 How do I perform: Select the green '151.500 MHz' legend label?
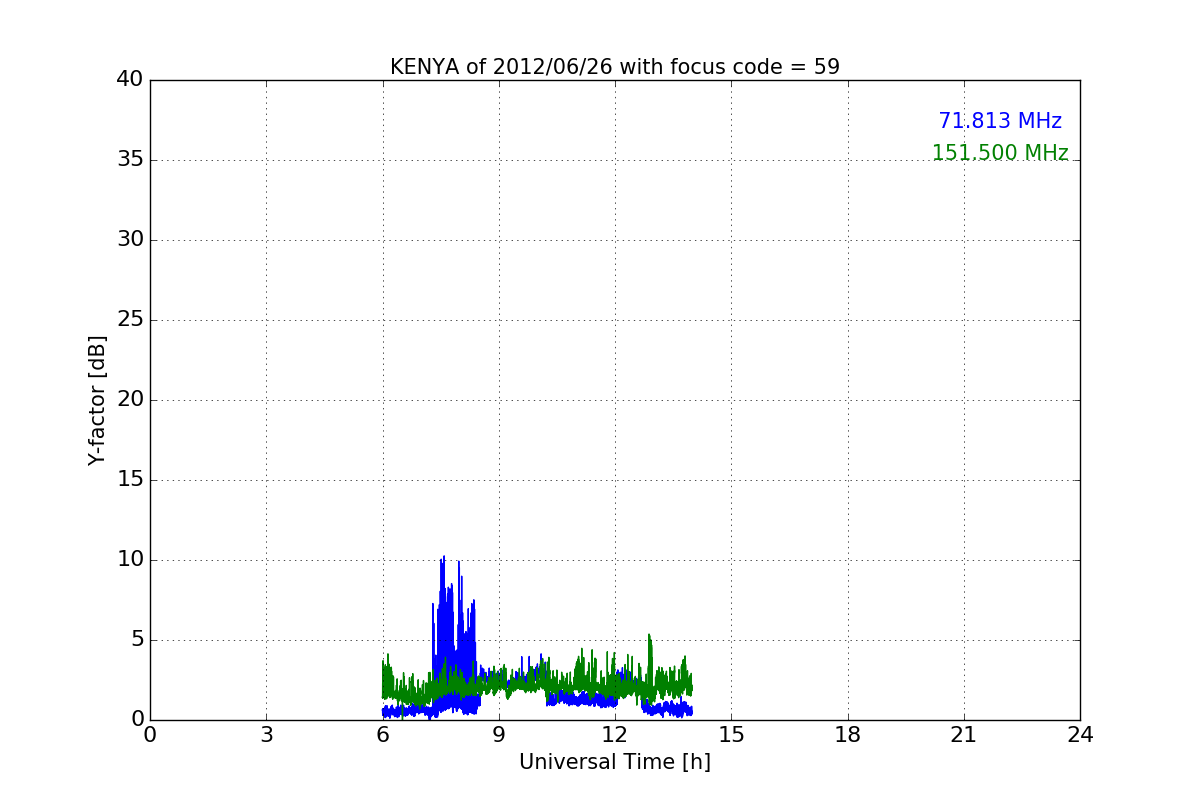[1000, 153]
